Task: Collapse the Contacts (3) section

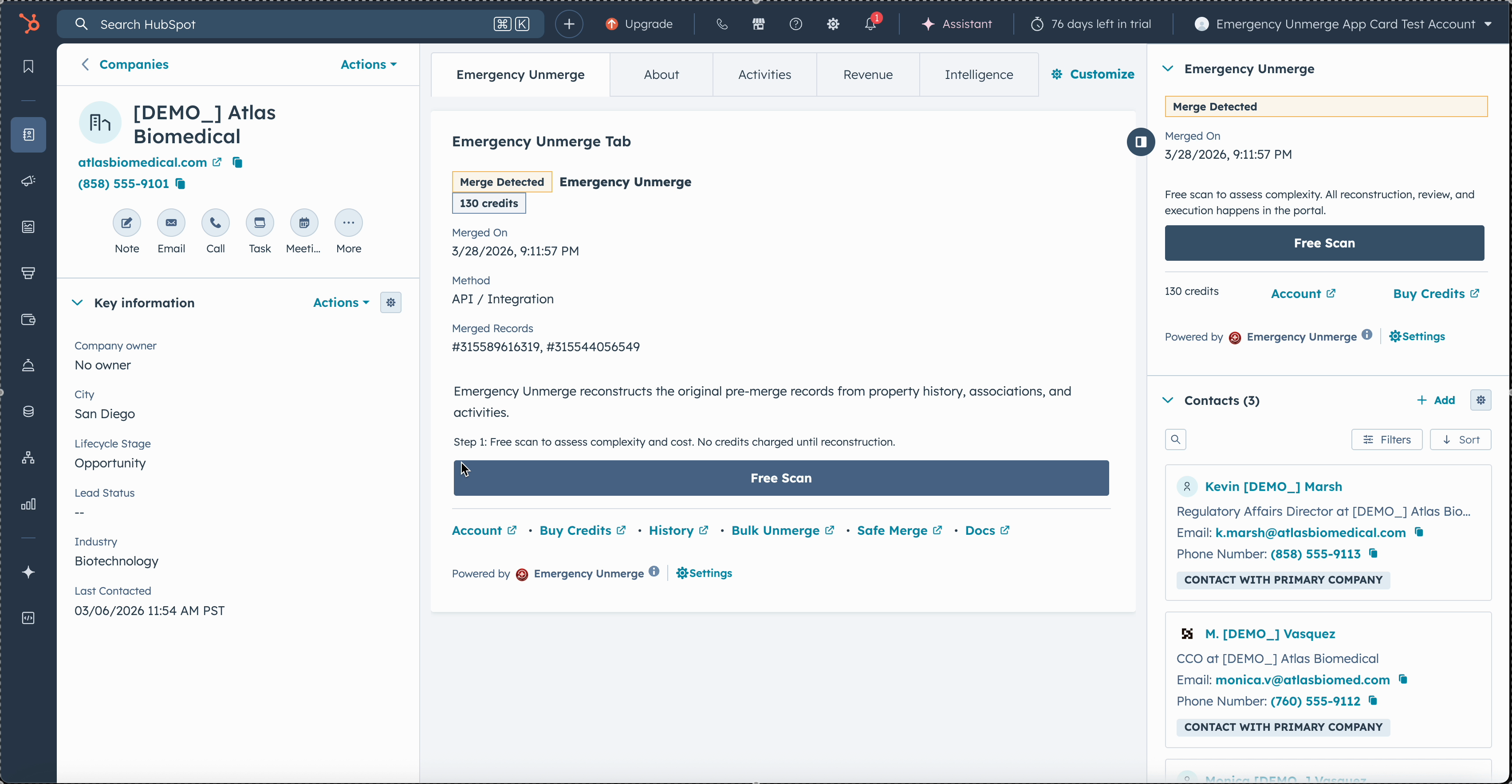Action: coord(1168,400)
